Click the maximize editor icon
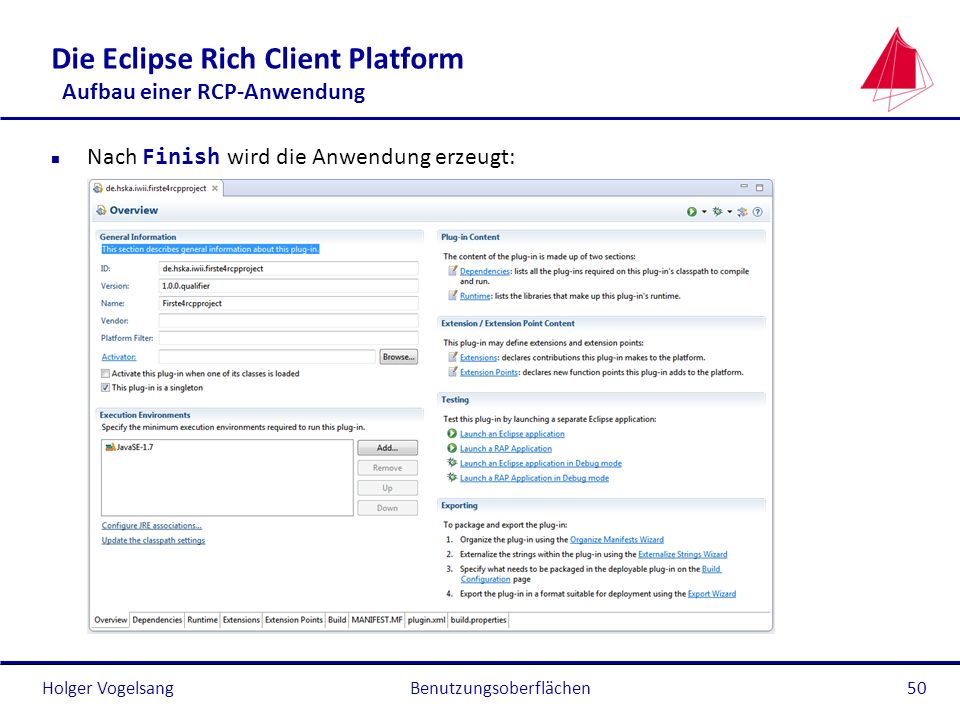The height and width of the screenshot is (720, 960). click(x=759, y=187)
